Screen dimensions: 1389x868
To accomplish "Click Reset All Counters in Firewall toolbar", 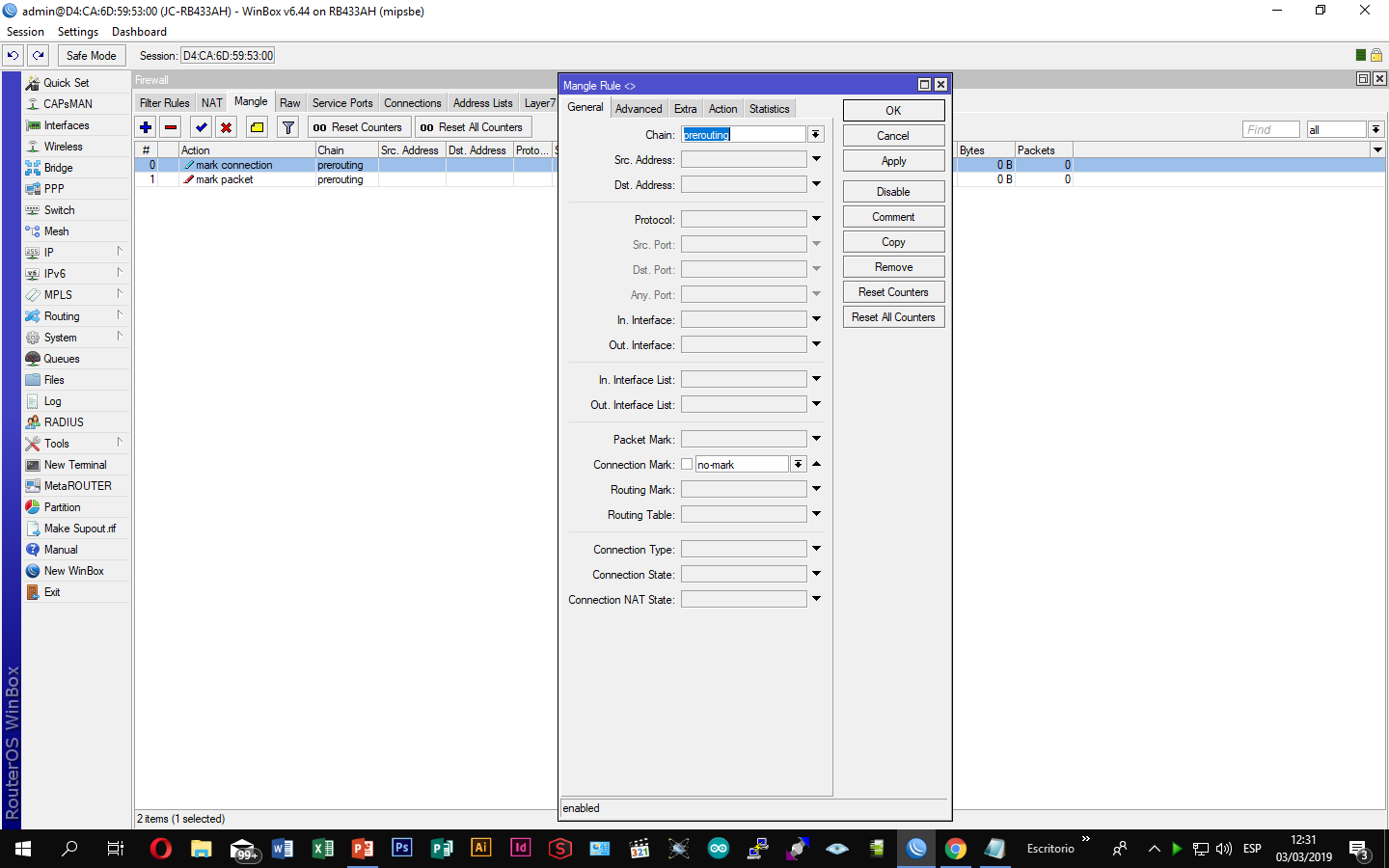I will pyautogui.click(x=473, y=127).
